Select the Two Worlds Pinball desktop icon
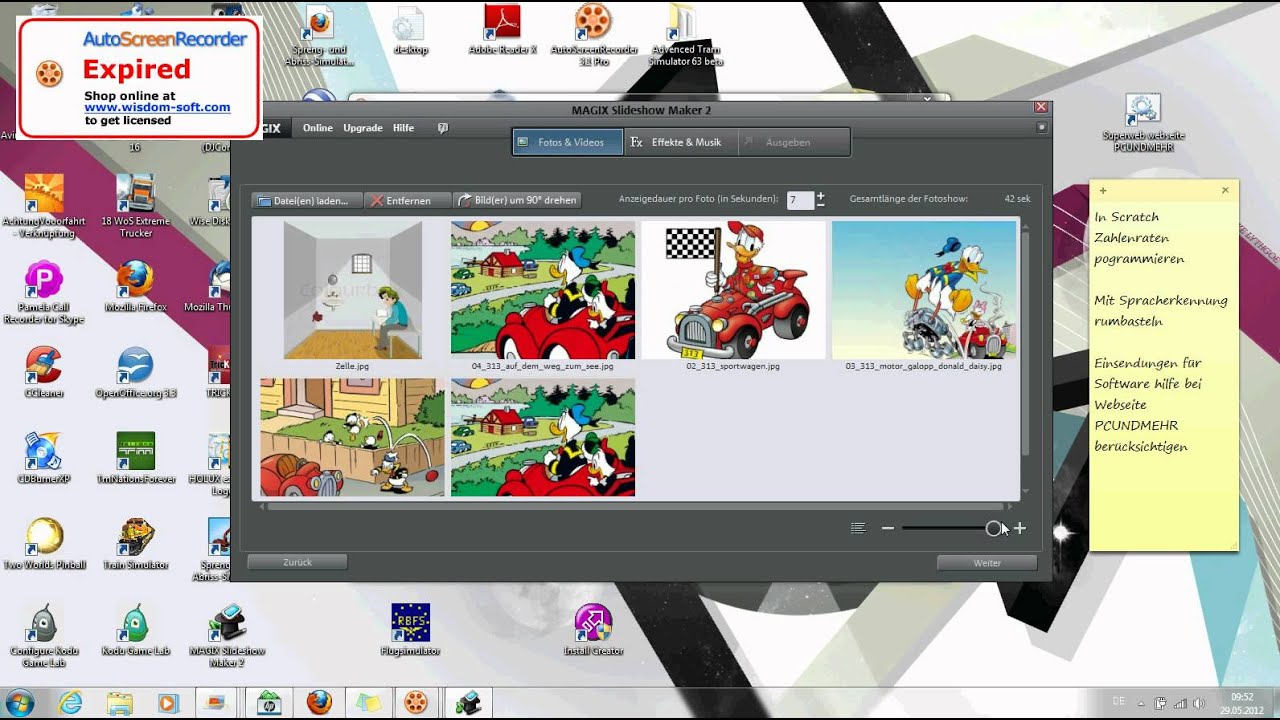1280x720 pixels. [x=44, y=544]
